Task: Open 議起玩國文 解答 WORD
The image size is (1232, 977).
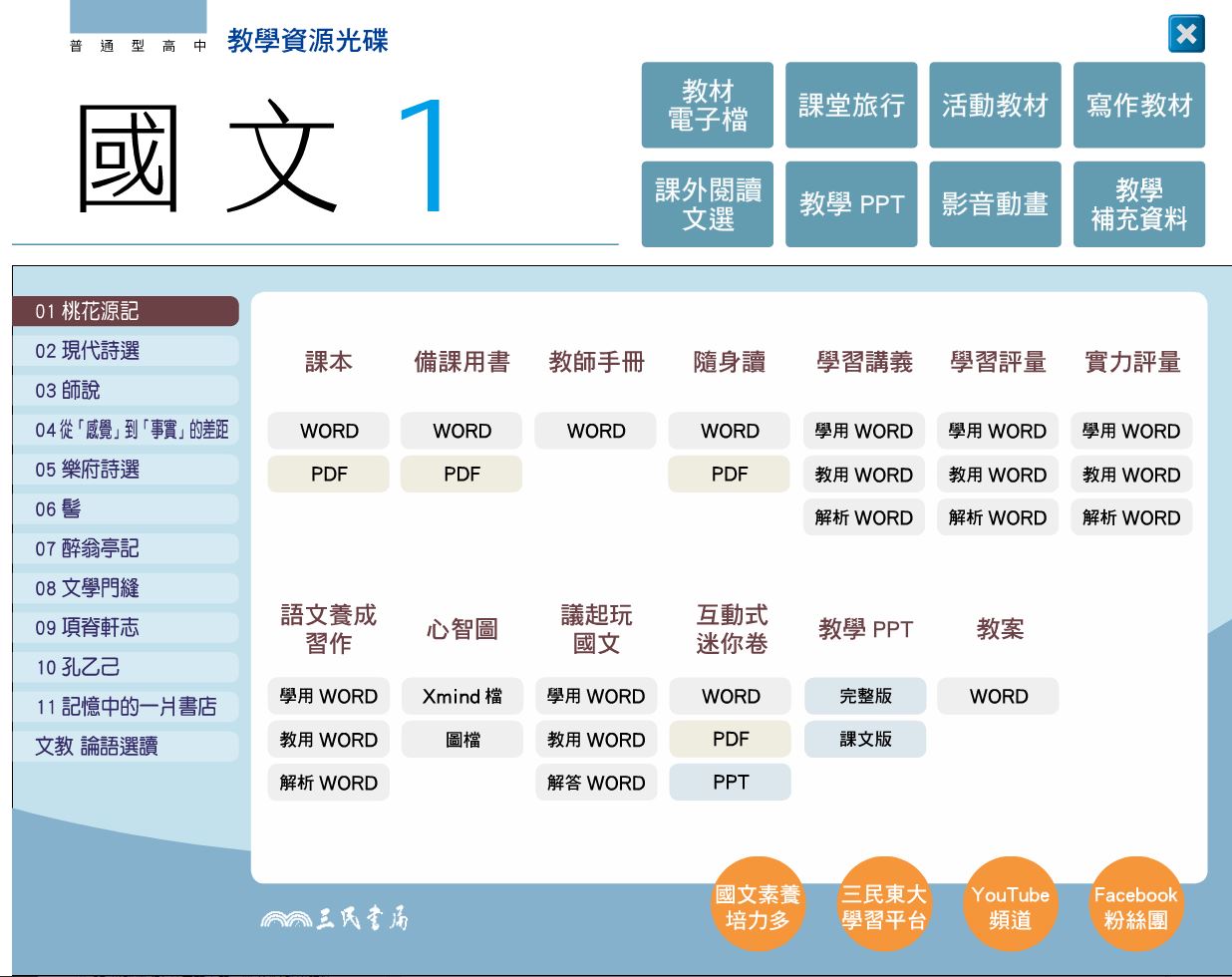Action: tap(596, 783)
